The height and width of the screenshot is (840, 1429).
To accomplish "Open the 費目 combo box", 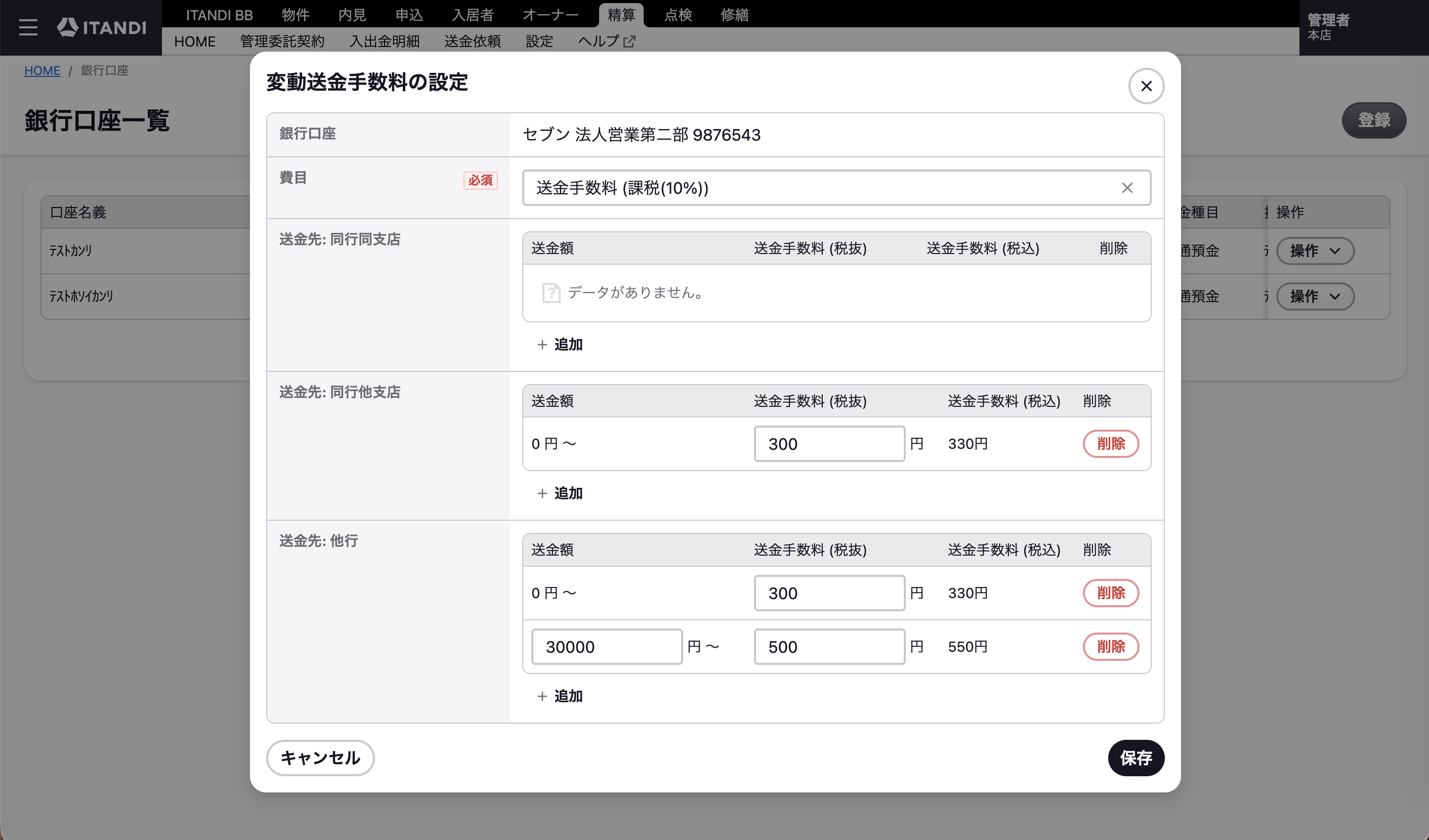I will [836, 188].
